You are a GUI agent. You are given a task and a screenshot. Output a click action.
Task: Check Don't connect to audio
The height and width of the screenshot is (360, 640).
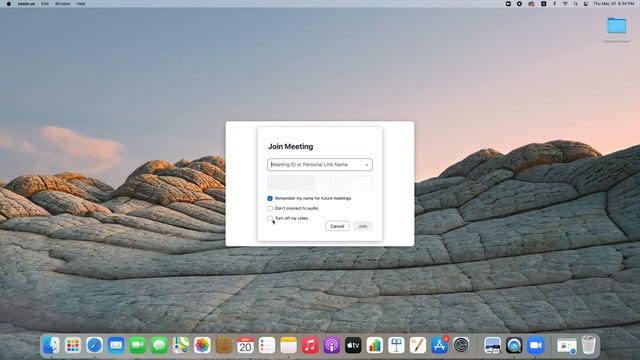(270, 208)
